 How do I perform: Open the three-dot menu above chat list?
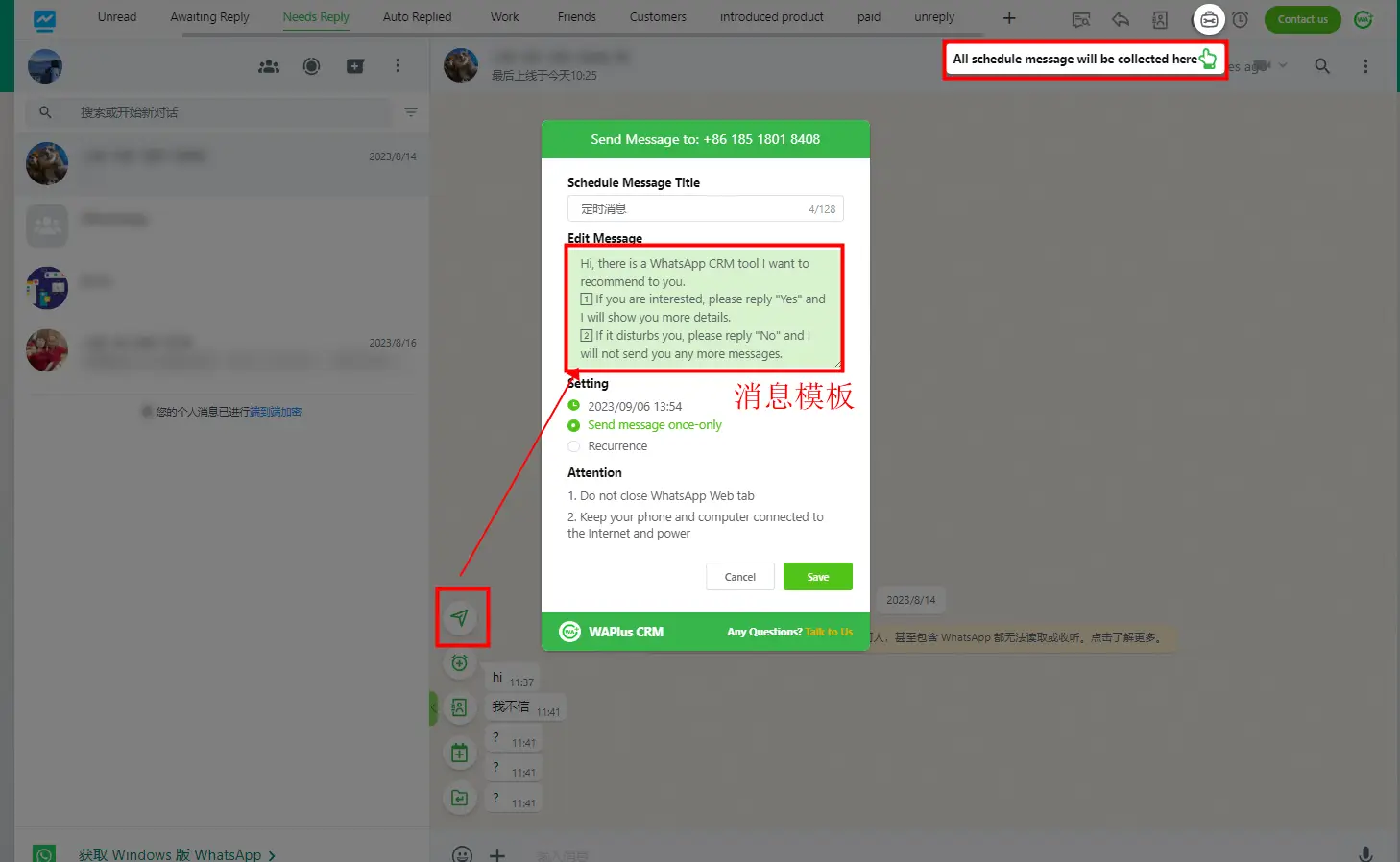coord(398,66)
